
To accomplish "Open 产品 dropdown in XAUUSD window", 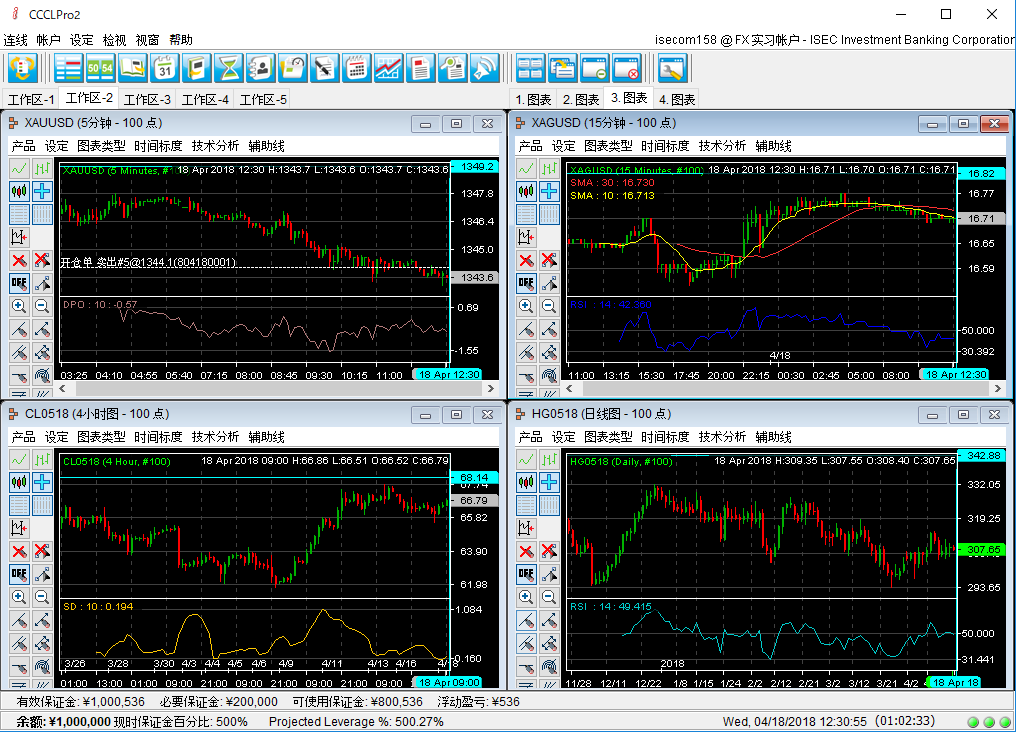I will (23, 146).
